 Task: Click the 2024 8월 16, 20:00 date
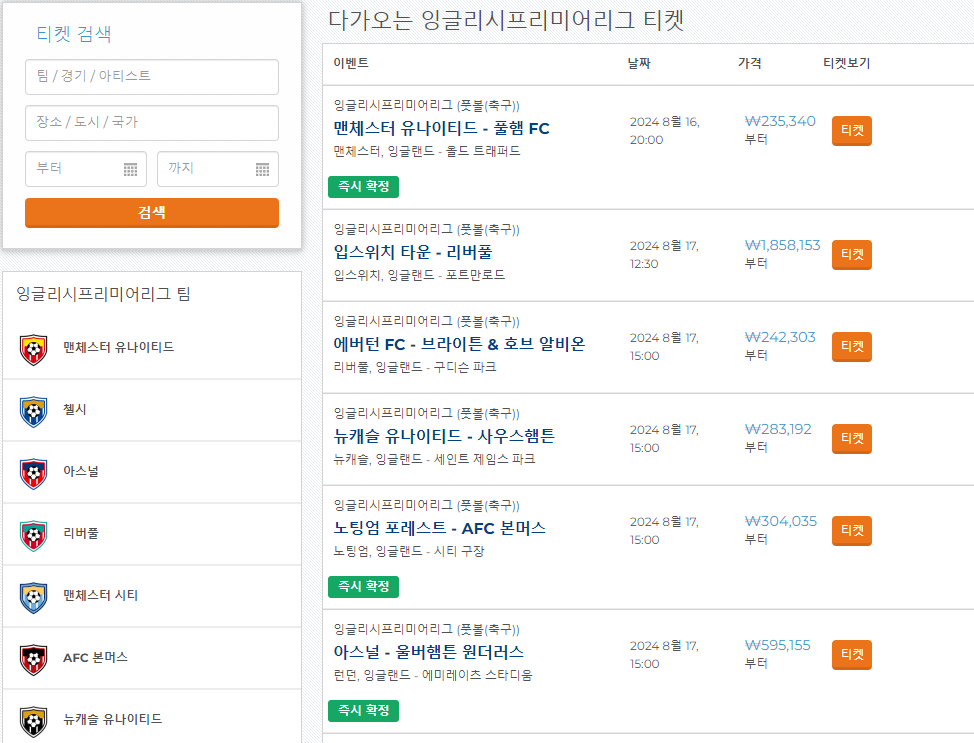pyautogui.click(x=665, y=131)
